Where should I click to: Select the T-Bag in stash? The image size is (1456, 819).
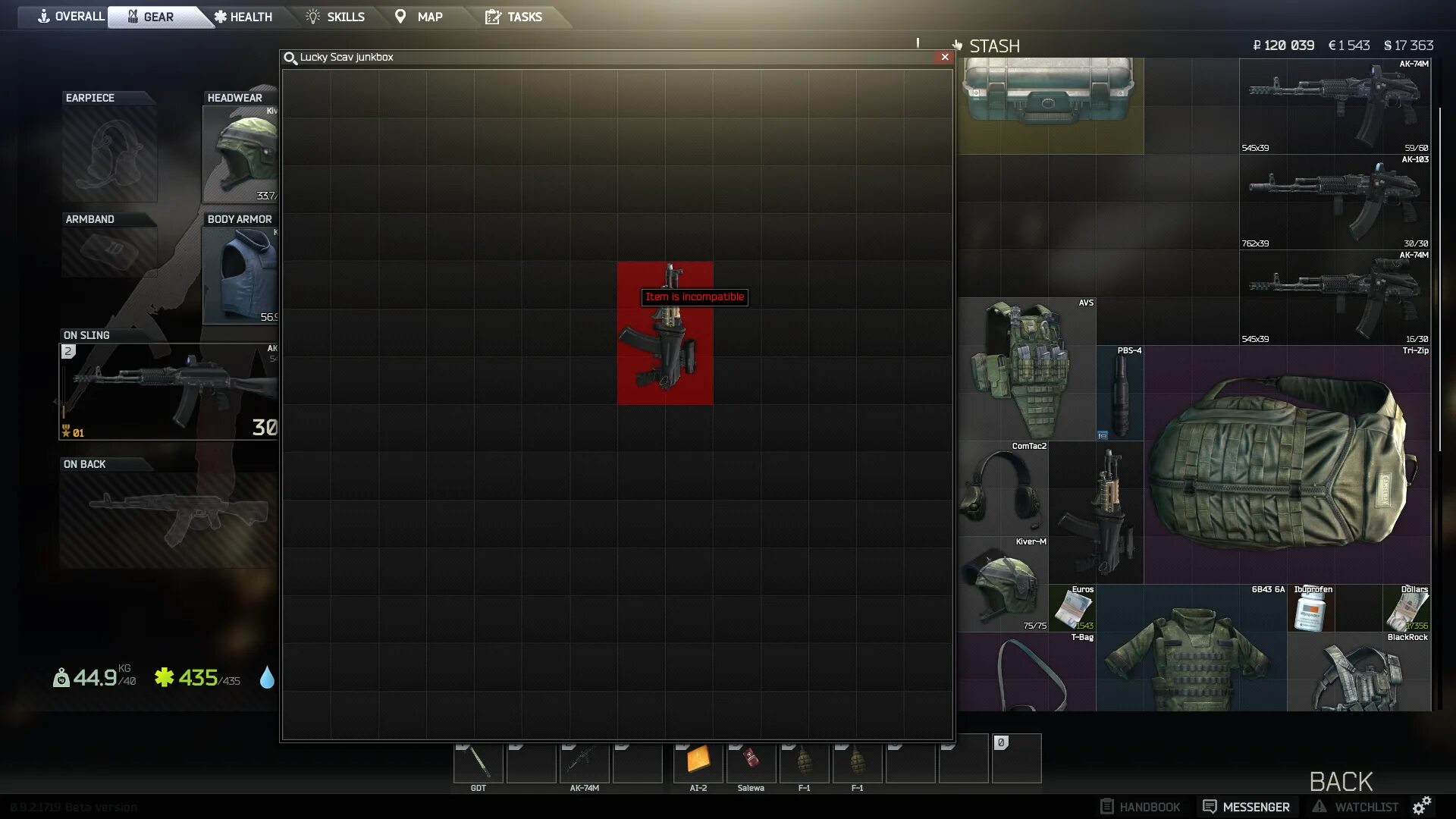[x=1026, y=672]
